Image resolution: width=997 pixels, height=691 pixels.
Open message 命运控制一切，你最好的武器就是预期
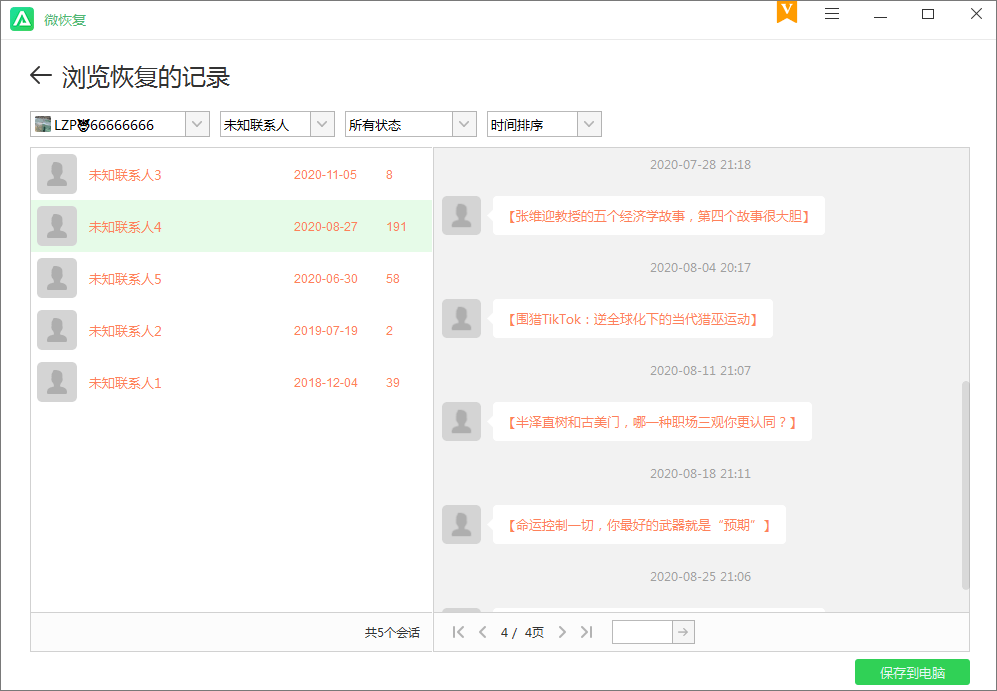click(639, 524)
